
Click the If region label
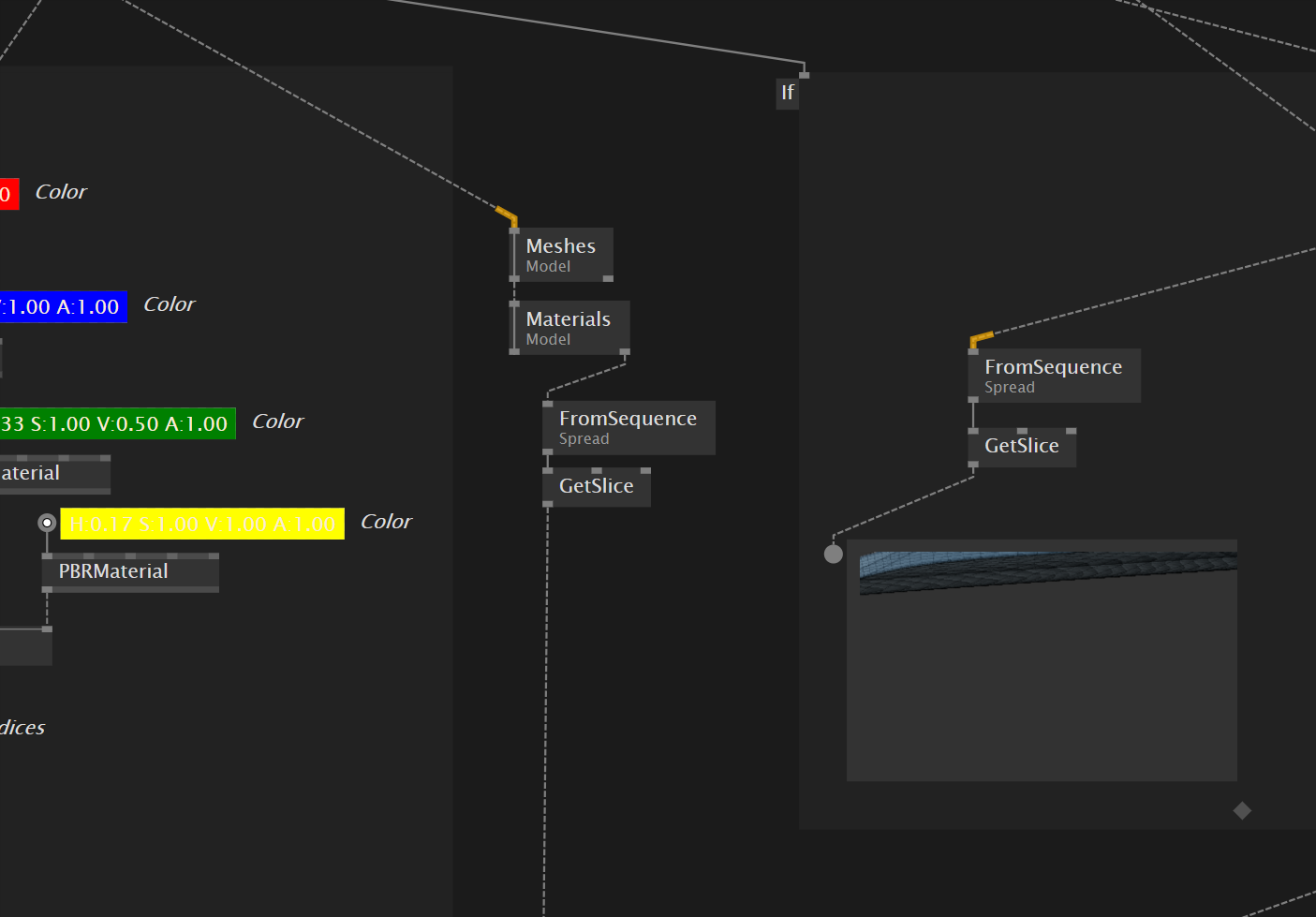click(x=788, y=93)
